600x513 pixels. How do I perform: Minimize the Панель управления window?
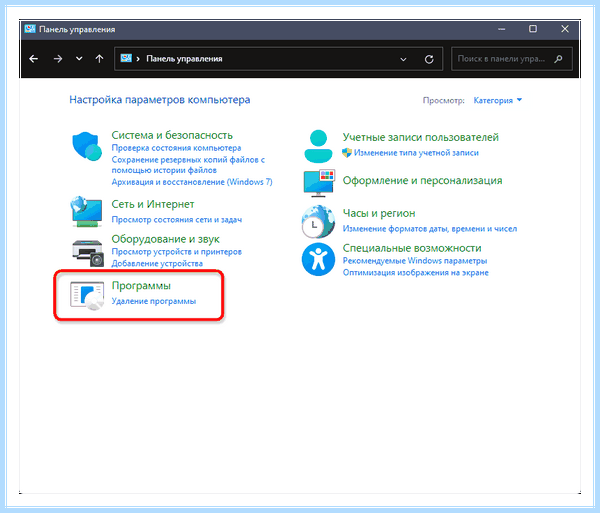pyautogui.click(x=502, y=29)
